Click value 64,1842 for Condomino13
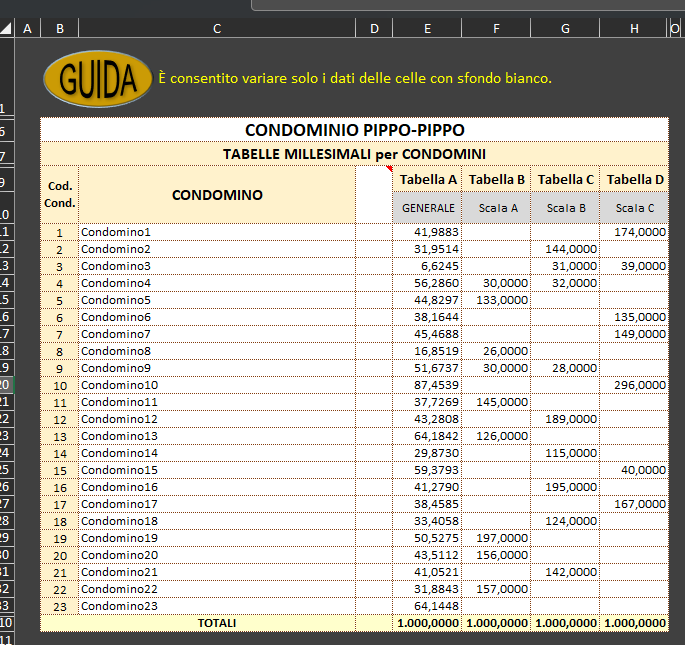 point(427,436)
